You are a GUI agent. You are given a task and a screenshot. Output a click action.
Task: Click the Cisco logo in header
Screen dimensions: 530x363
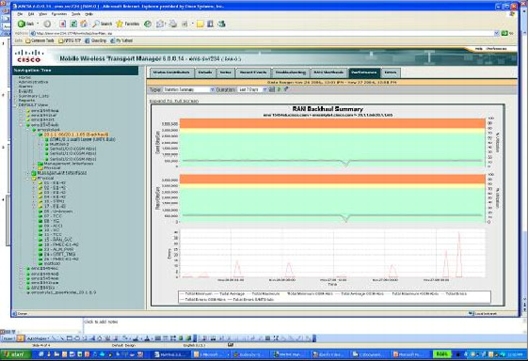[x=29, y=56]
